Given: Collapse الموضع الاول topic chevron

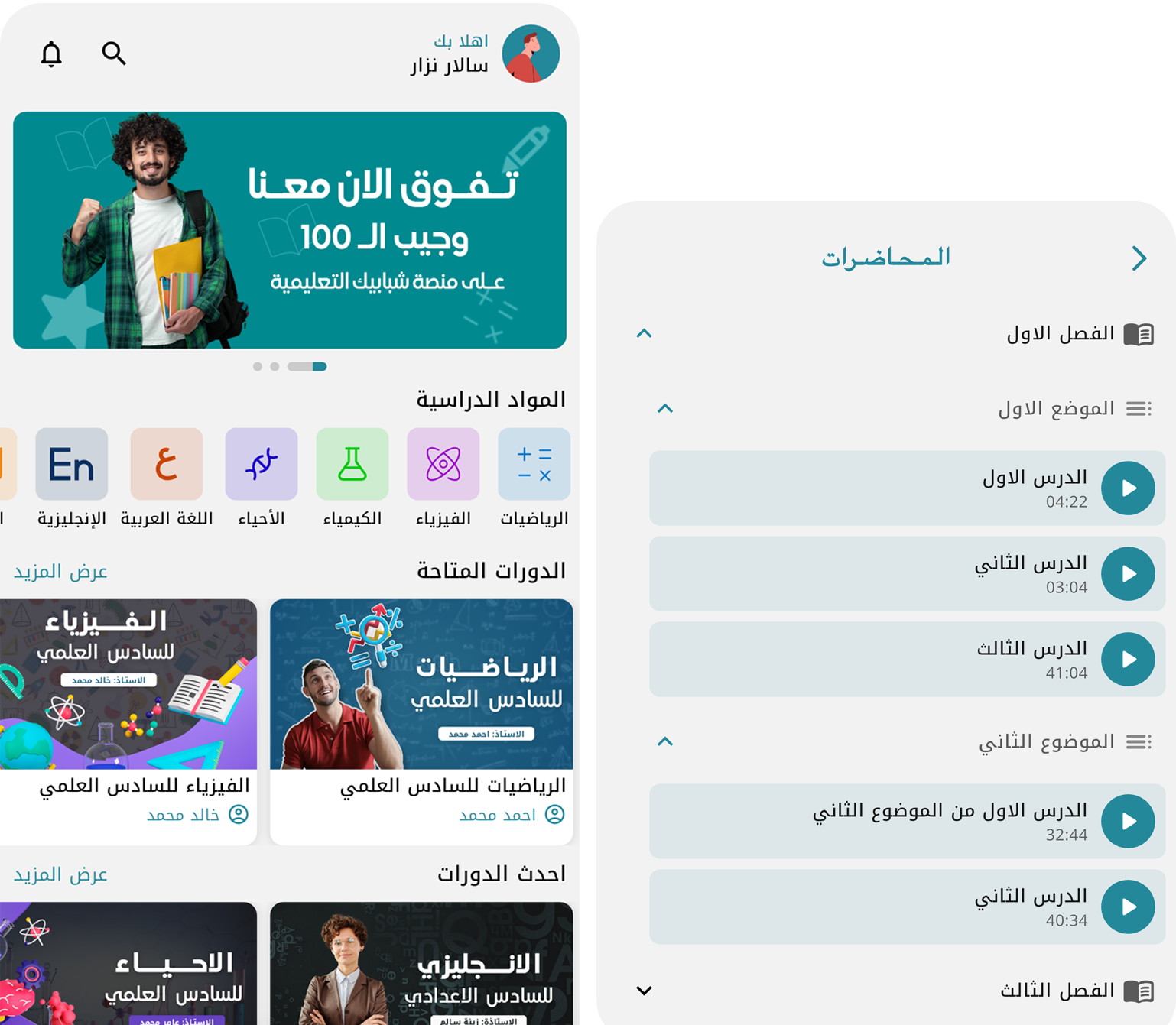Looking at the screenshot, I should click(x=665, y=408).
